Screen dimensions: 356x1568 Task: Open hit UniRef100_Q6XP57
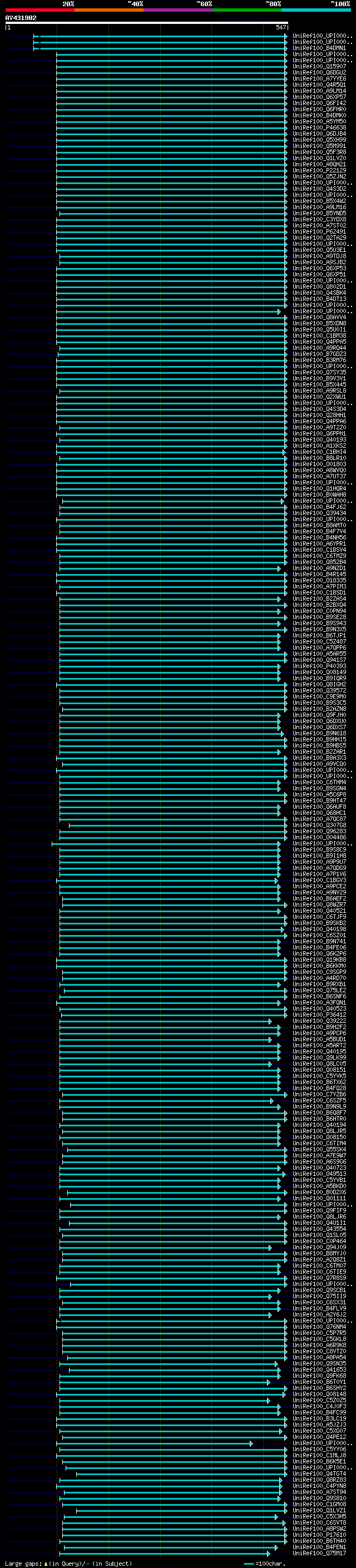[319, 97]
